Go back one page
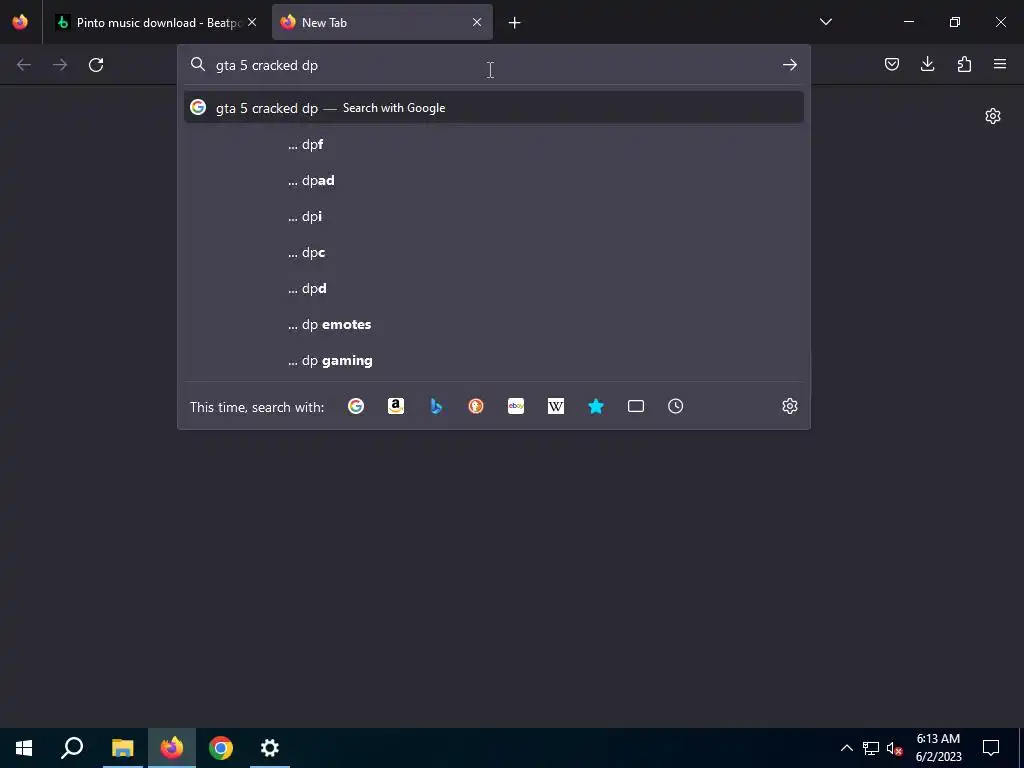 point(24,65)
